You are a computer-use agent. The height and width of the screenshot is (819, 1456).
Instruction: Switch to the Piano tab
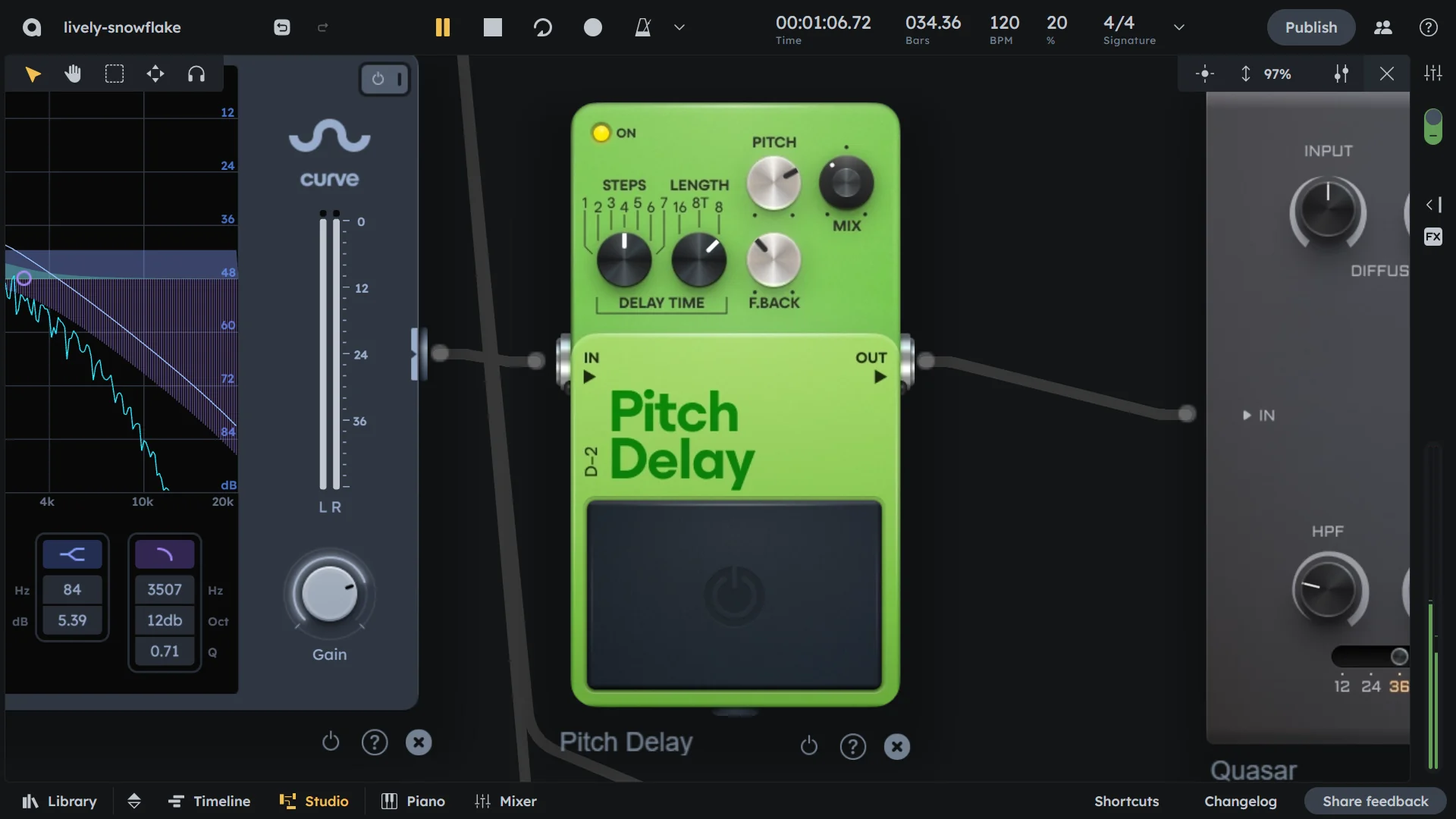click(x=413, y=801)
